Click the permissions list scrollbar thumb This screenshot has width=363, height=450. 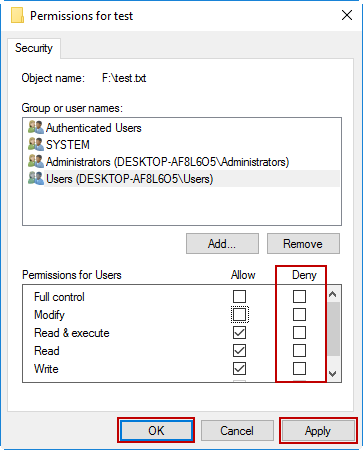point(333,329)
